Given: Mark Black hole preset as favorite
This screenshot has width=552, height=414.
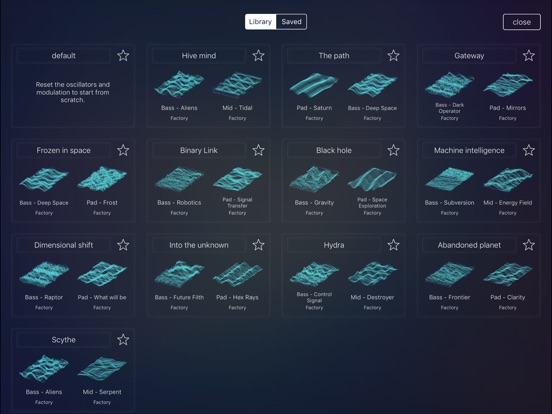Looking at the screenshot, I should click(x=394, y=150).
